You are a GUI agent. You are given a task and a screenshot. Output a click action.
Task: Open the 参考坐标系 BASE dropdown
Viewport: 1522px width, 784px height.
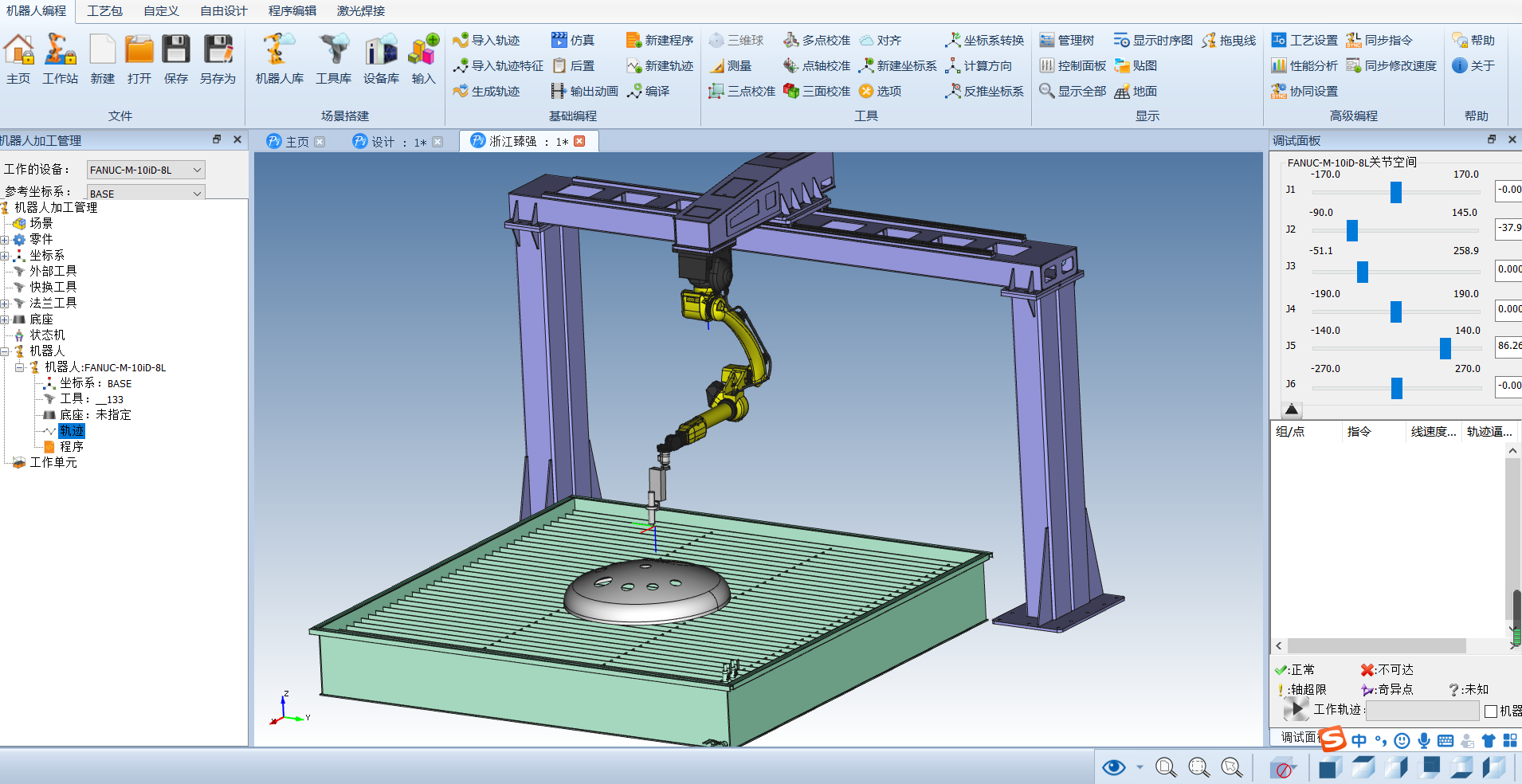pos(146,193)
